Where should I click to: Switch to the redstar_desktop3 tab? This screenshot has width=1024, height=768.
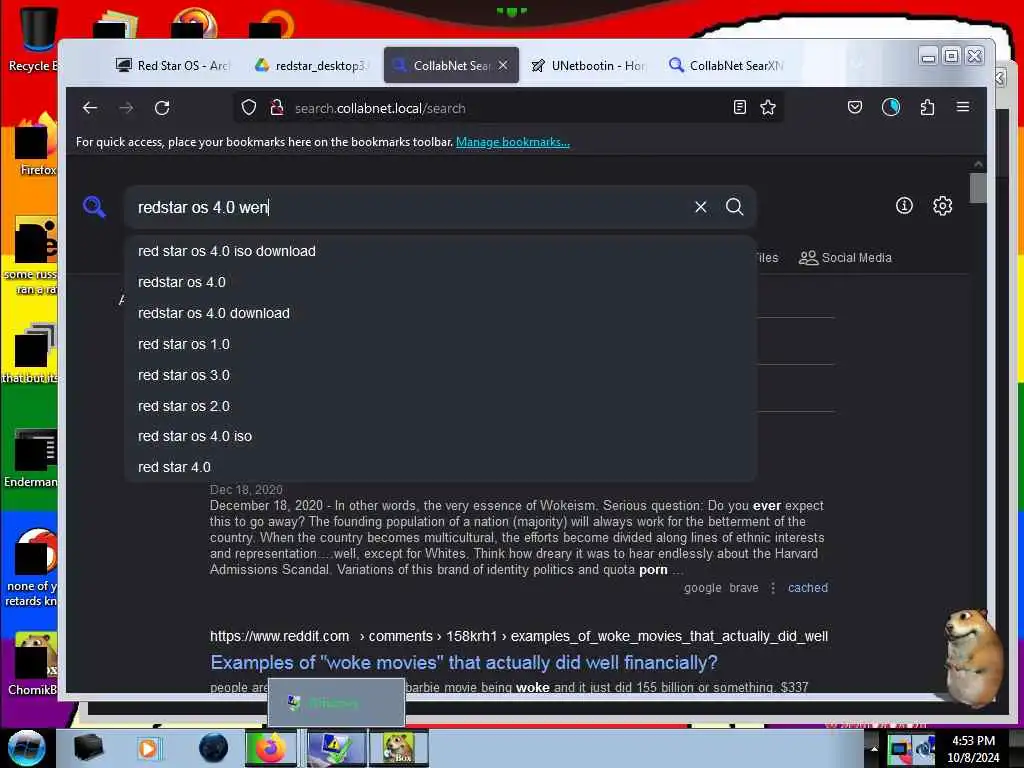311,65
